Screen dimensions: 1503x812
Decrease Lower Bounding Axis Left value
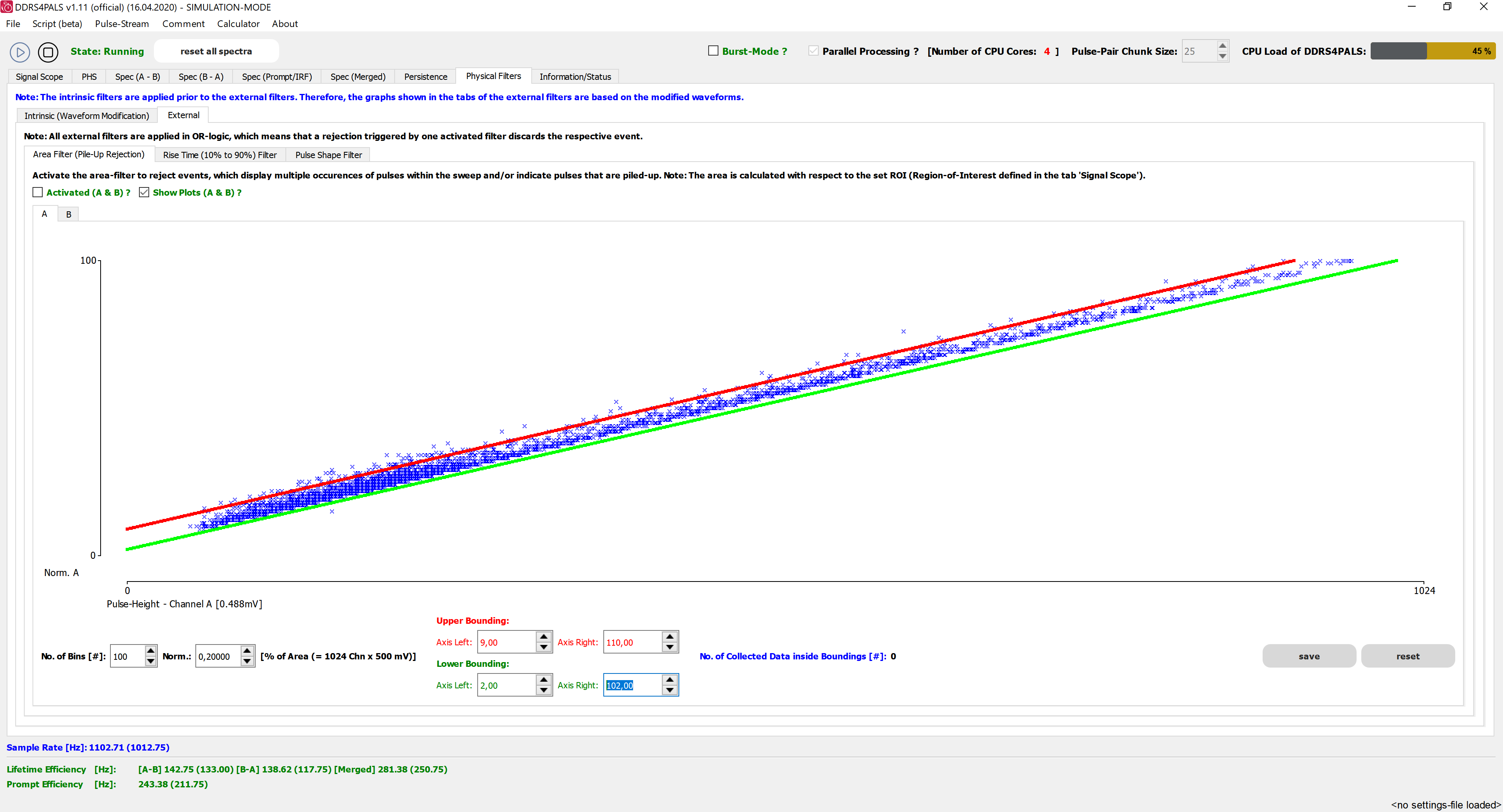click(544, 691)
